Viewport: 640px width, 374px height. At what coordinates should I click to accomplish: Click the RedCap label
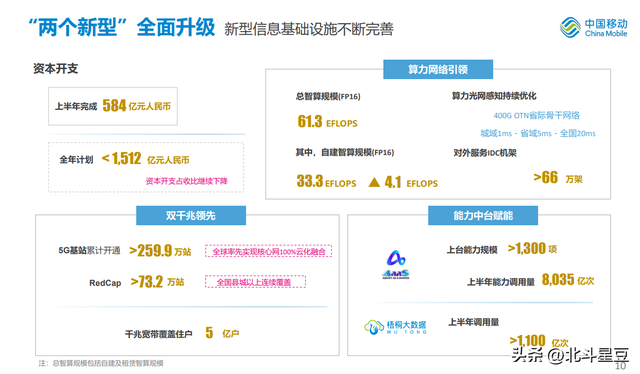click(105, 283)
